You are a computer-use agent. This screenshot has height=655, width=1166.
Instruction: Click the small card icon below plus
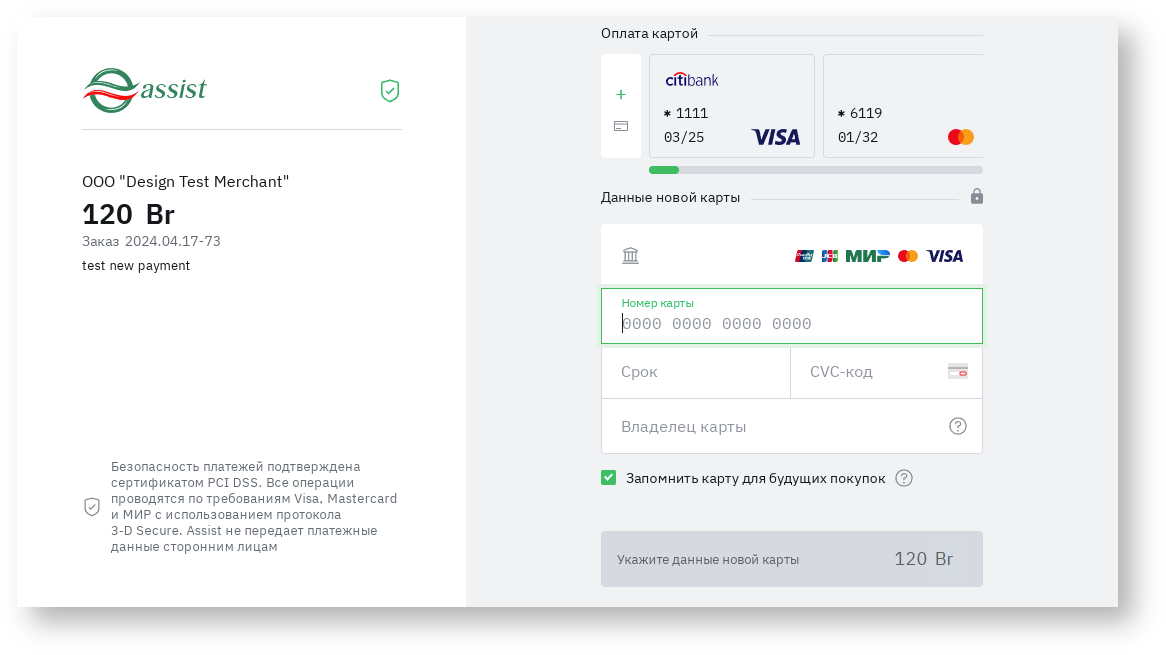621,126
